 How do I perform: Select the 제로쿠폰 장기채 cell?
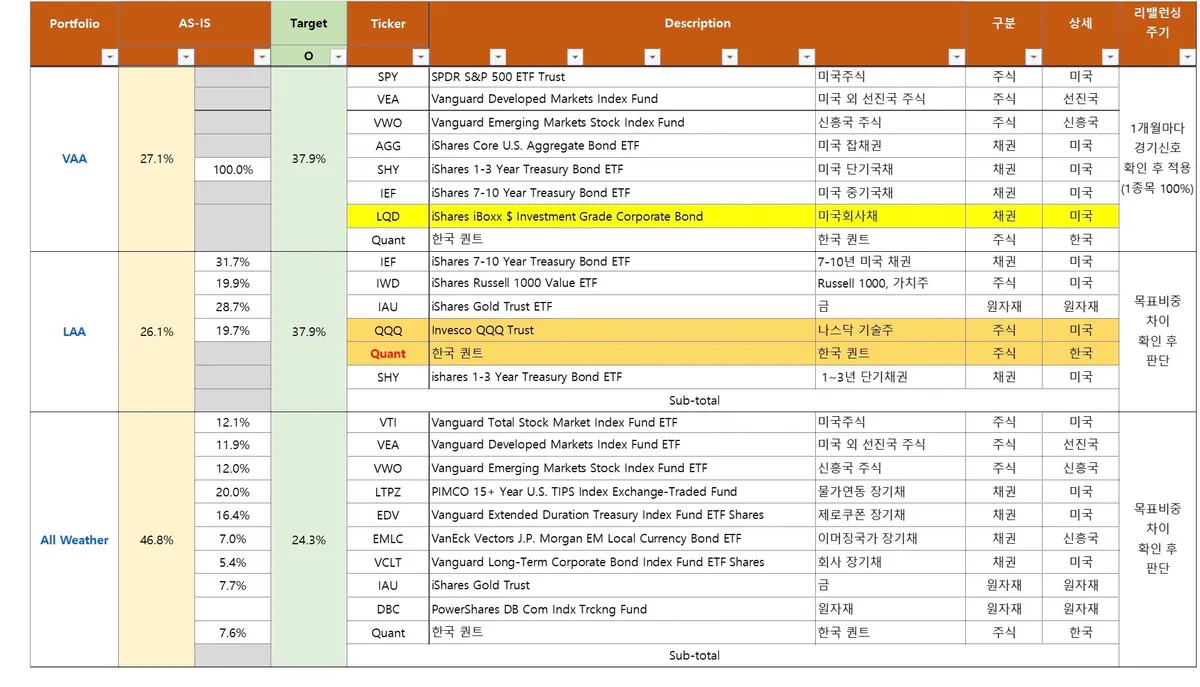click(890, 515)
